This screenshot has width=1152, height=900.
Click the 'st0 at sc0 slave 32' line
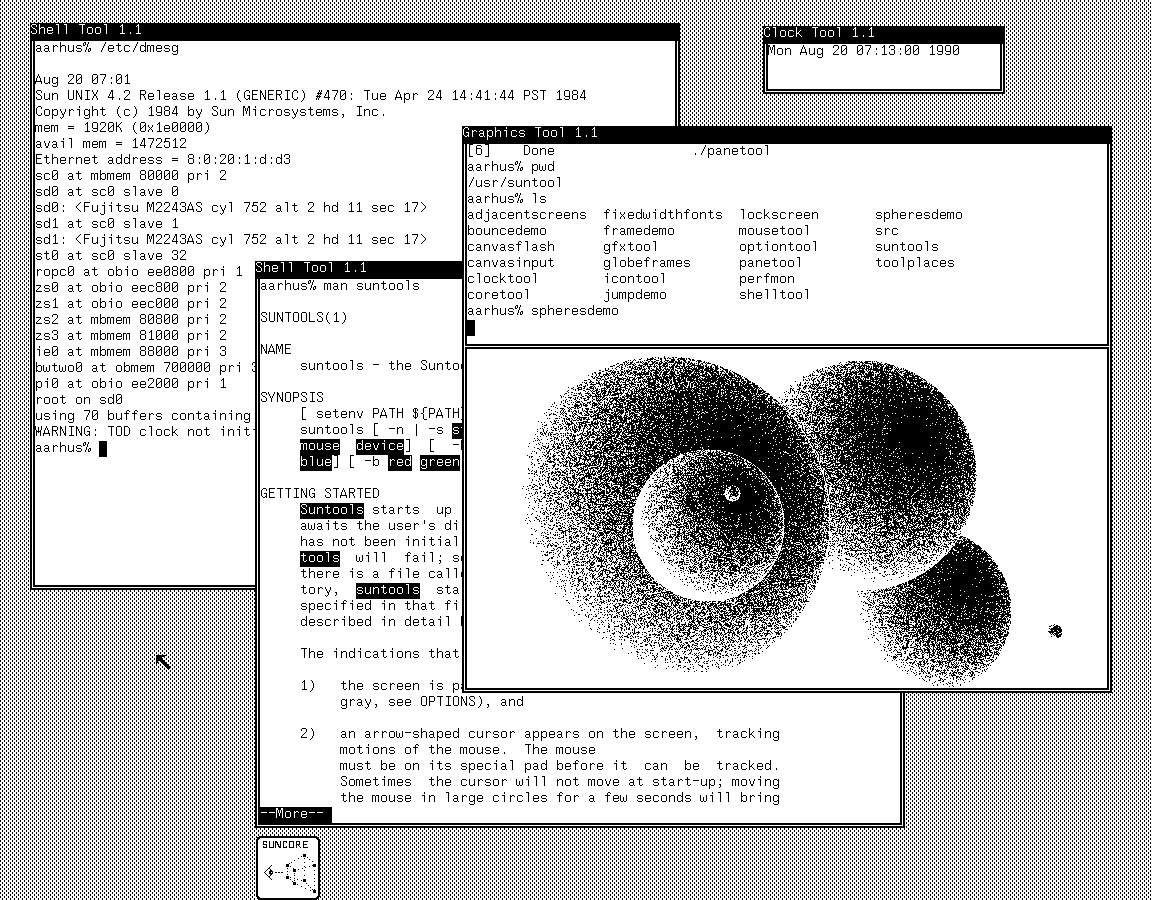[111, 256]
